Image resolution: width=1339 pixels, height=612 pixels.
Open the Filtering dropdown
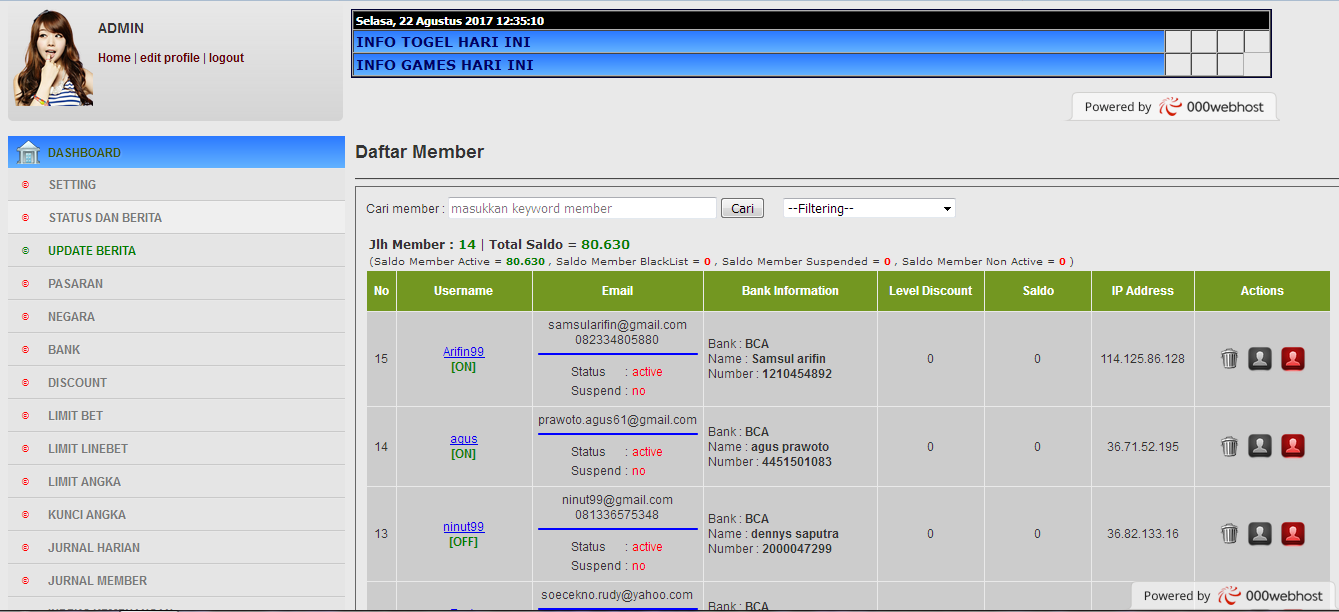coord(869,208)
